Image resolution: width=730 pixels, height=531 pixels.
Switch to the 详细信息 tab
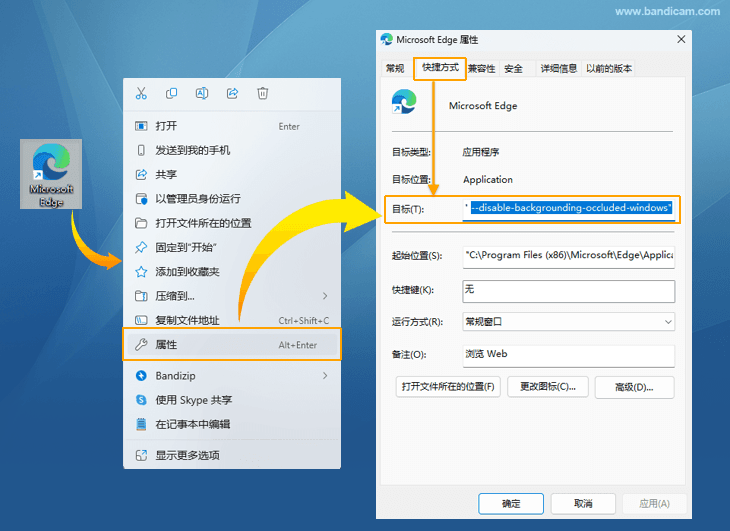(x=559, y=69)
